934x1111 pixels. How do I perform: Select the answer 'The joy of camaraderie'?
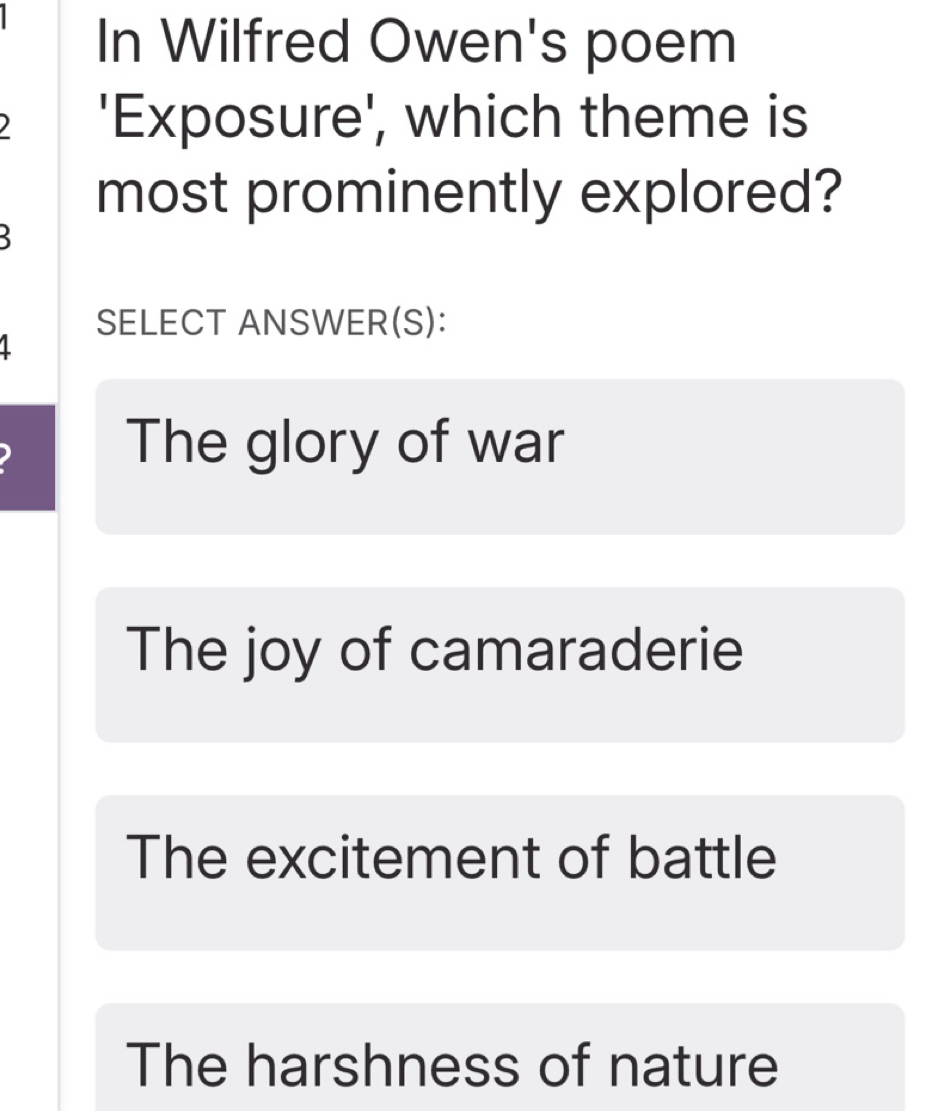pos(500,665)
